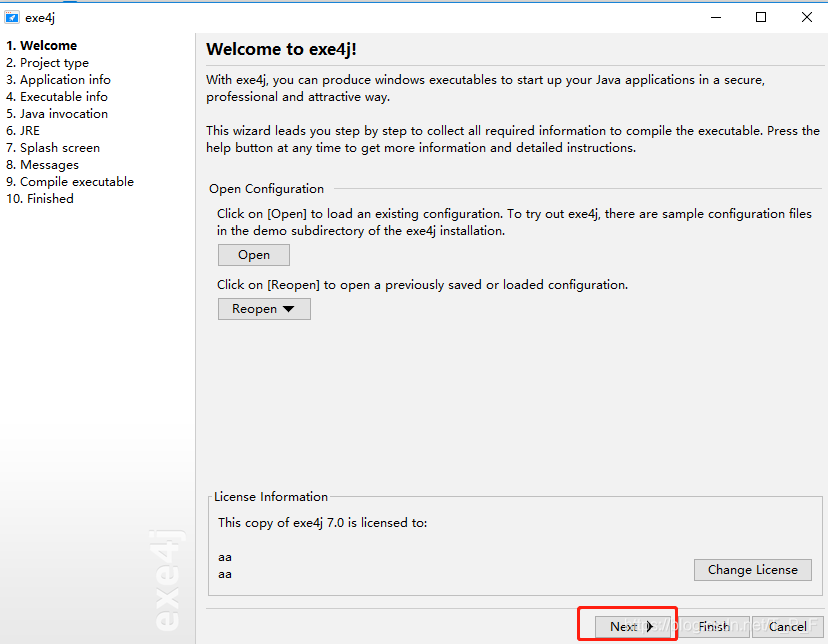Click the 'Open Configuration' section label
Image resolution: width=828 pixels, height=644 pixels.
click(267, 189)
